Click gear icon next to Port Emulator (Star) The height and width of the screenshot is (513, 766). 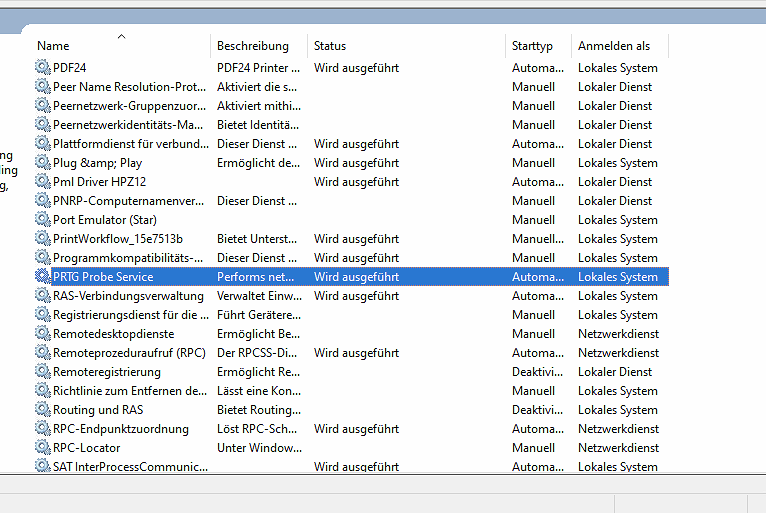(x=42, y=220)
